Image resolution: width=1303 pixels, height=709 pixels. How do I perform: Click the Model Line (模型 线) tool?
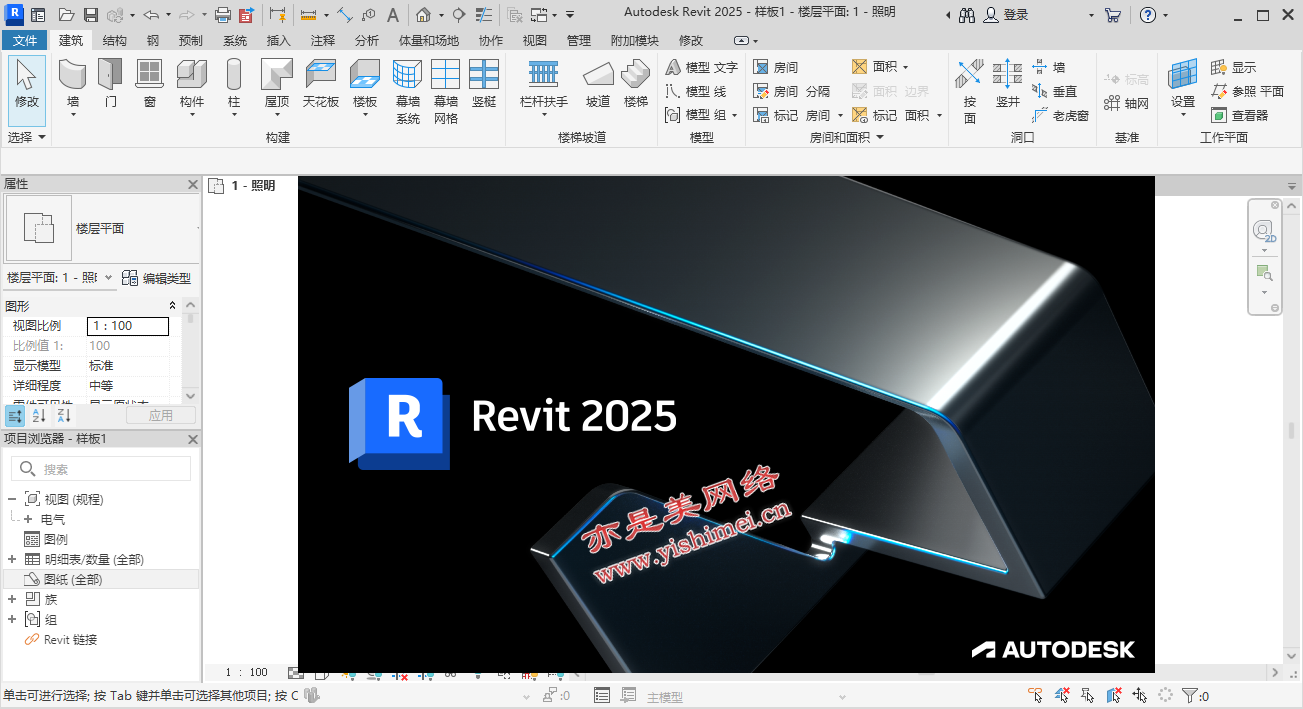tap(697, 91)
